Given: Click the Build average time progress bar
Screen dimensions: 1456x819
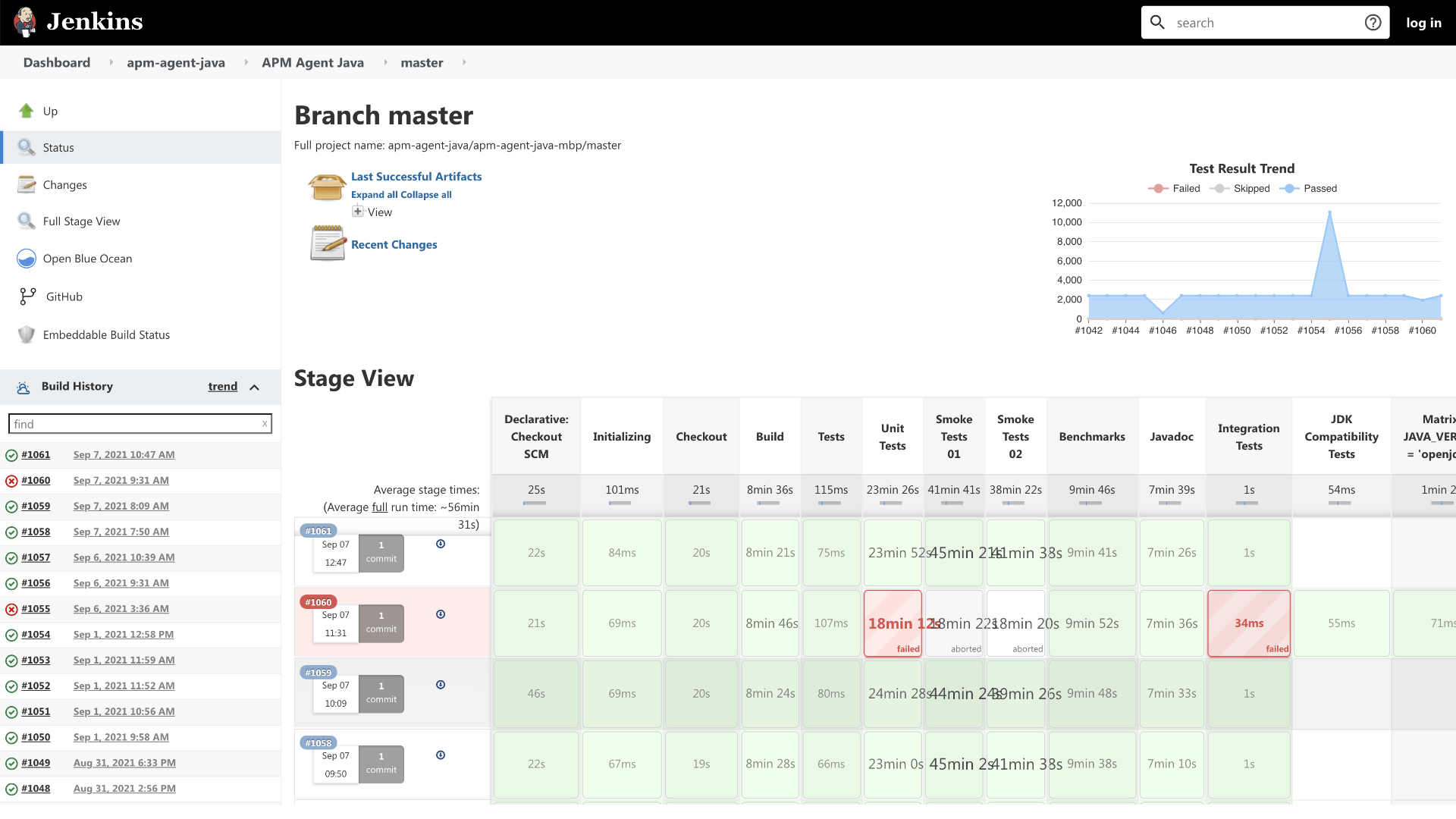Looking at the screenshot, I should pyautogui.click(x=769, y=503).
